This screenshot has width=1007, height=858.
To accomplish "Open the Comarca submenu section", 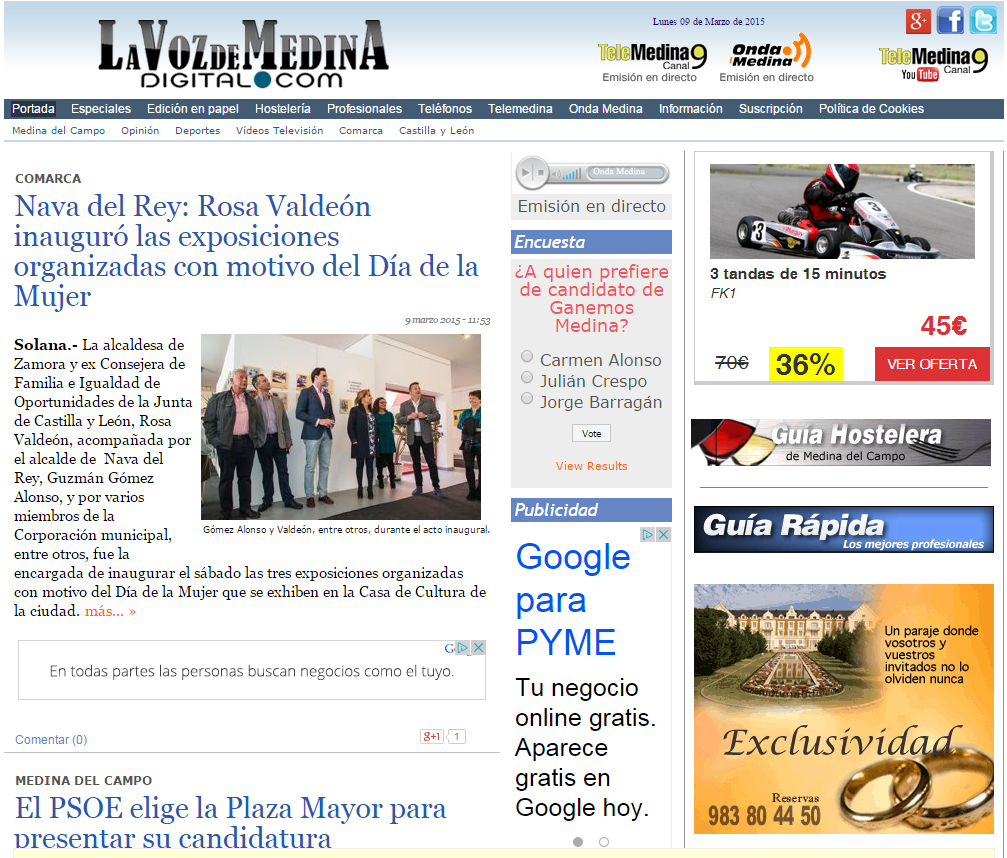I will point(361,130).
